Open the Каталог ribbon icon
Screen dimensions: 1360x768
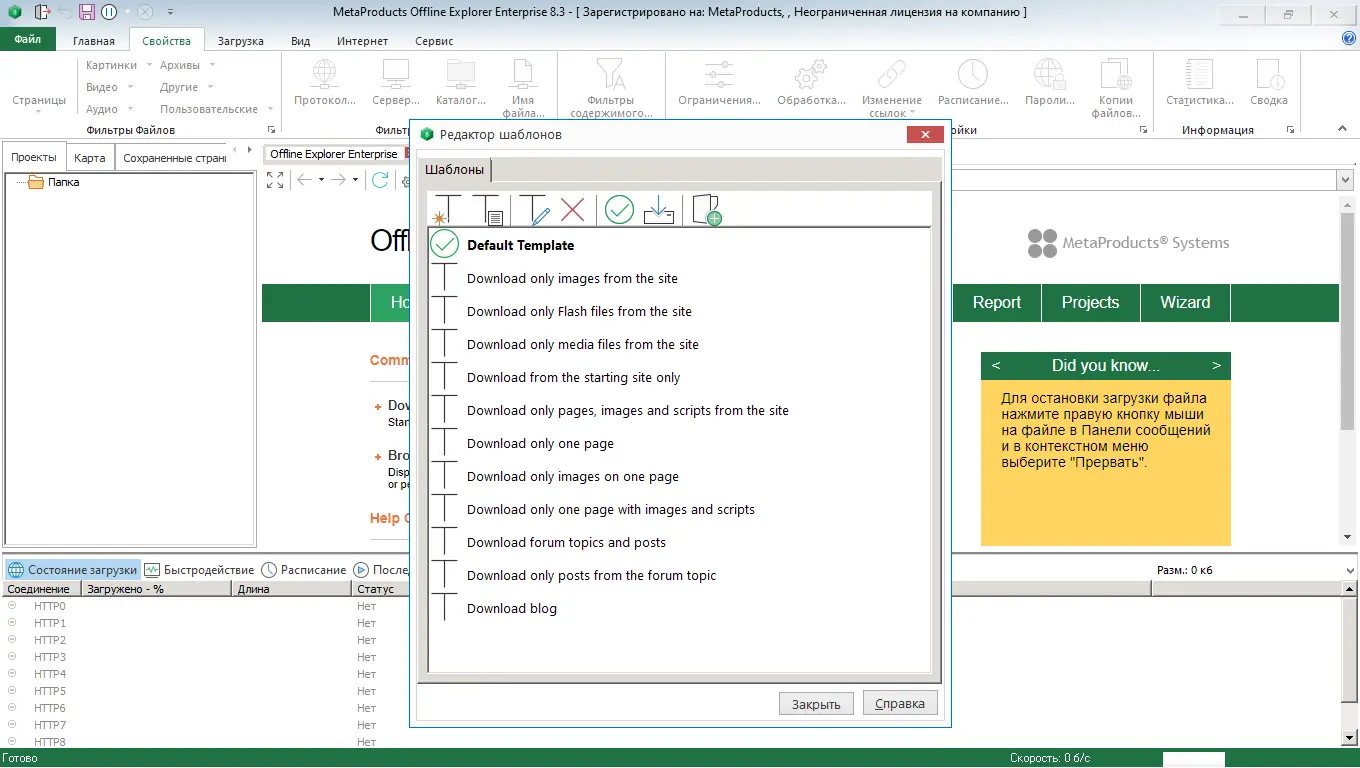point(461,82)
